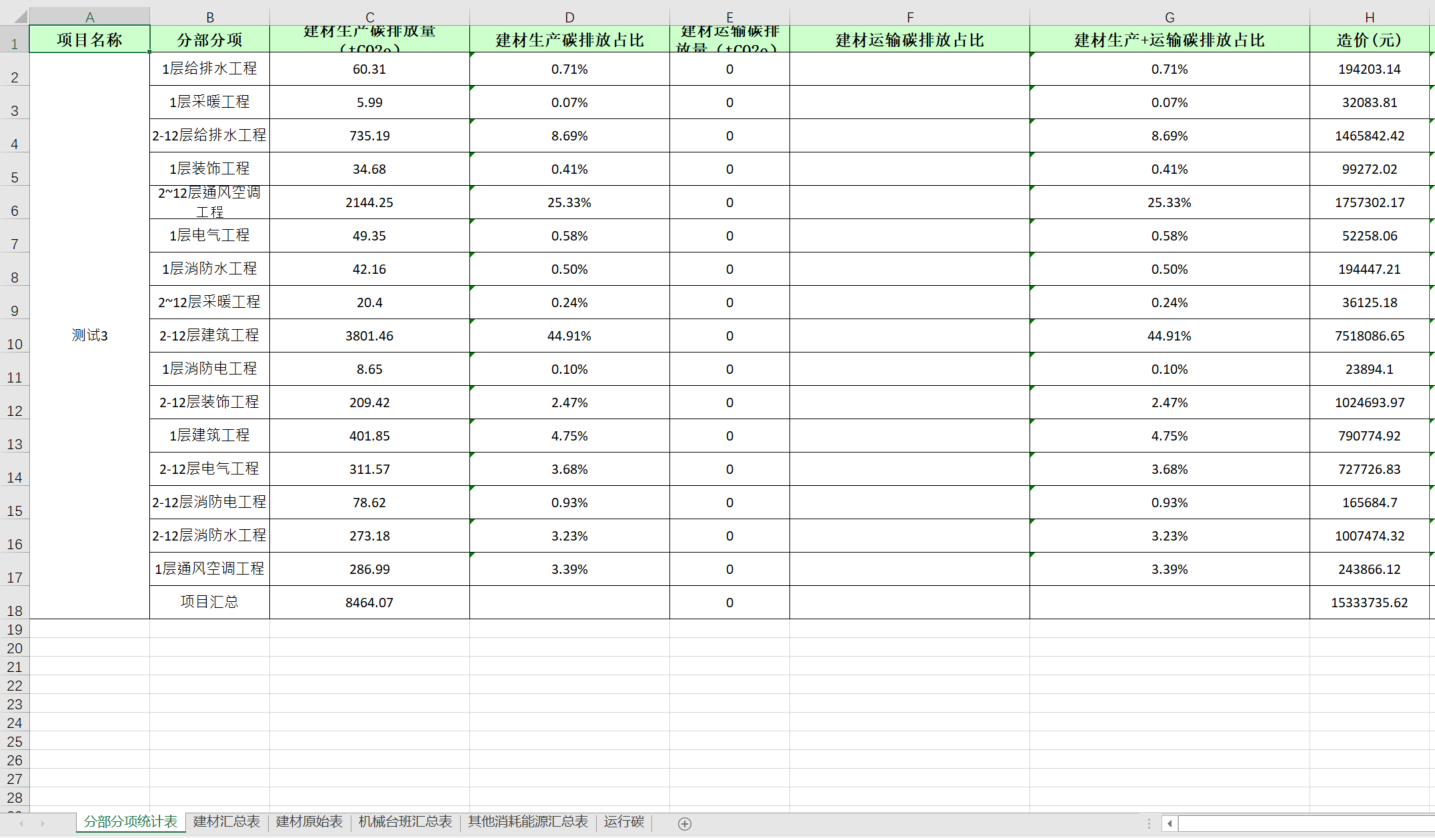
Task: Open the 建材原始表 sheet tab
Action: click(x=309, y=822)
